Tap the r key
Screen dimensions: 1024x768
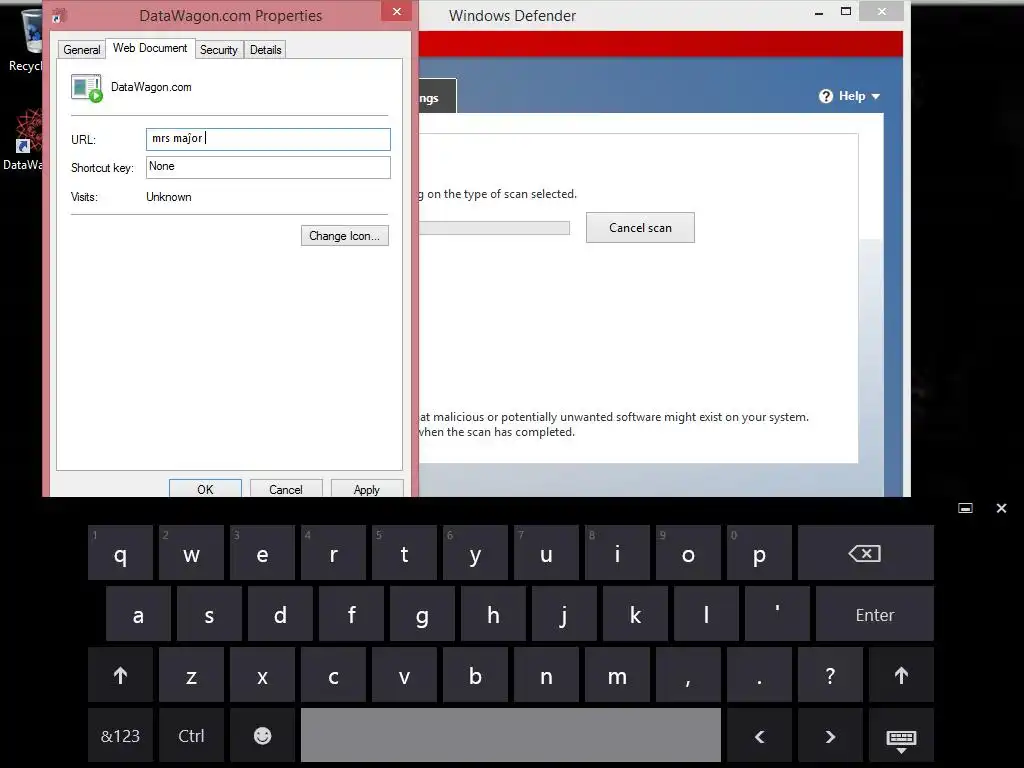tap(333, 553)
